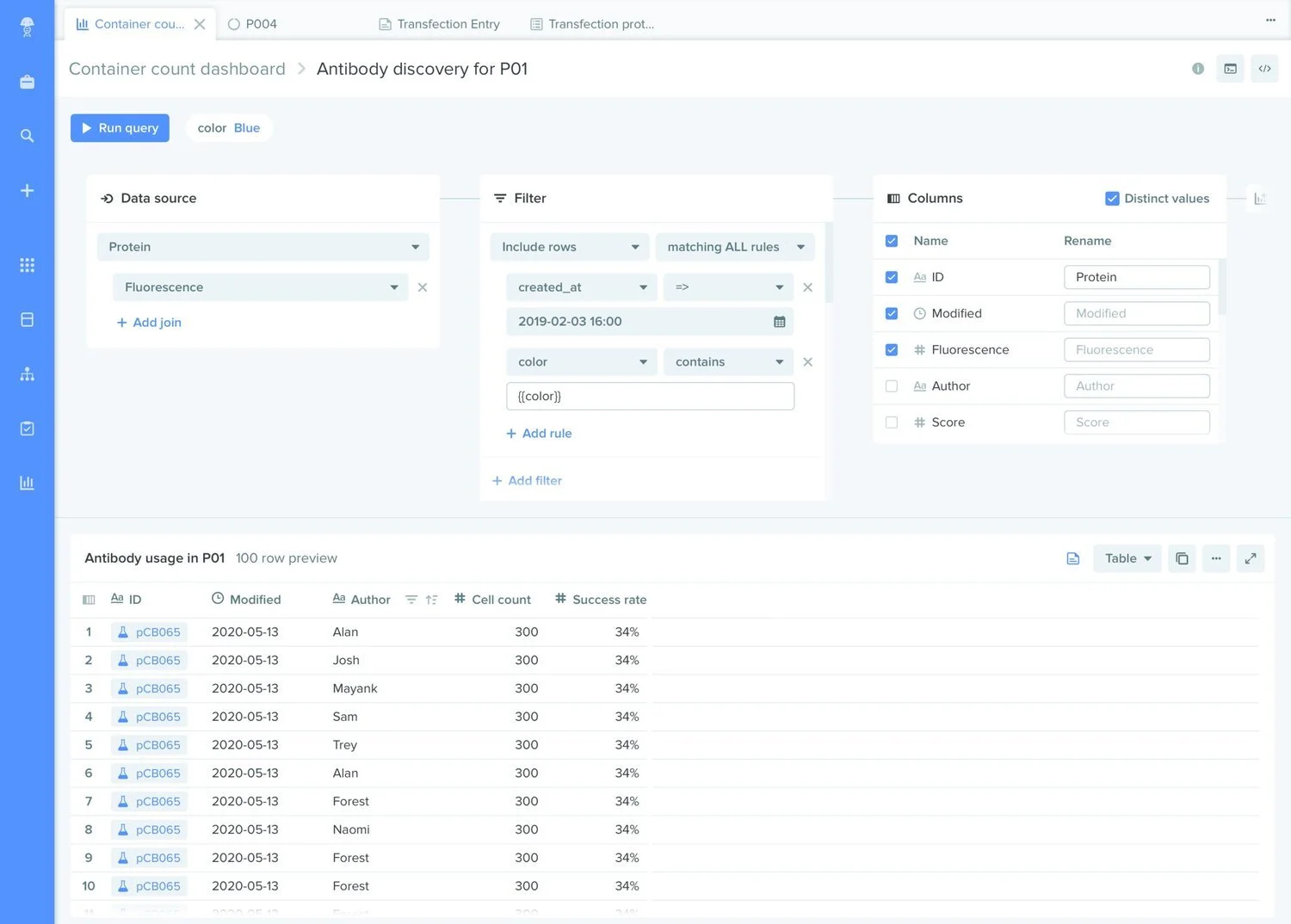This screenshot has width=1291, height=924.
Task: Click the Author column filter icon
Action: pos(411,600)
